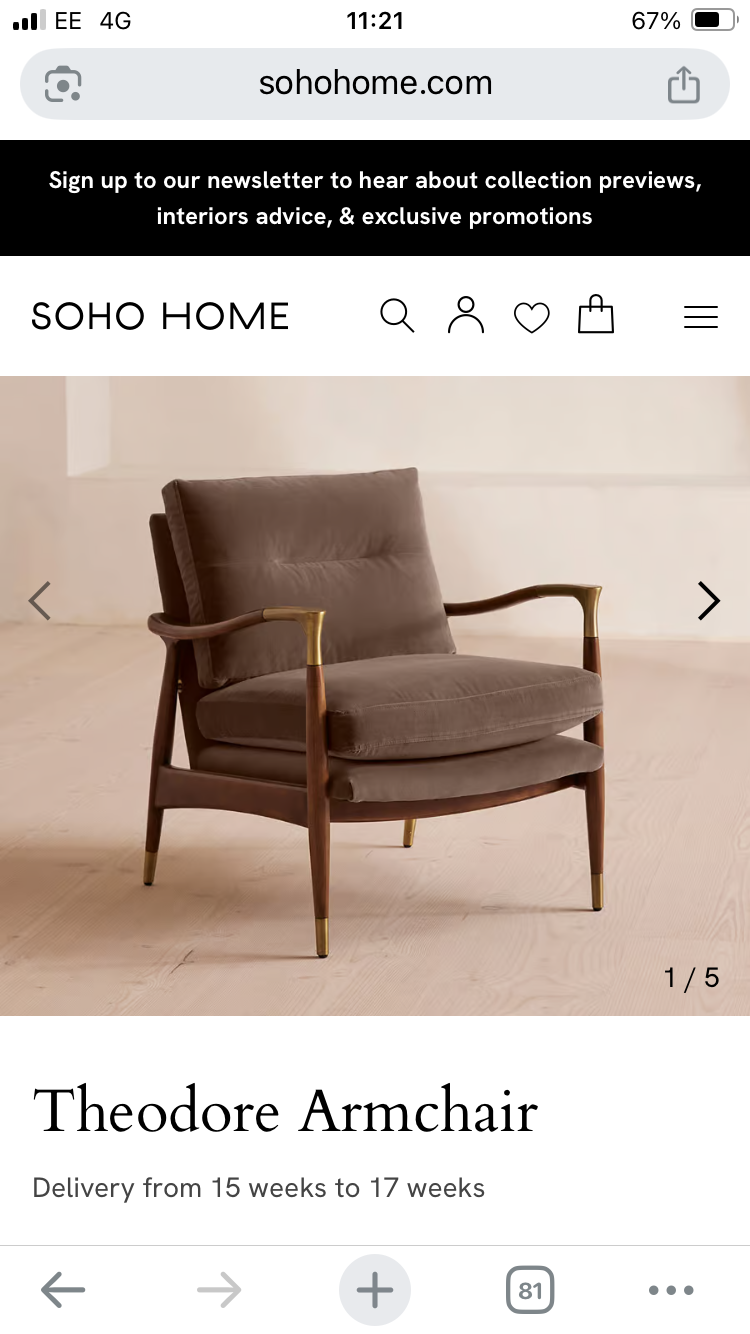Screen dimensions: 750x1334
Task: Tap the browser share icon
Action: point(684,84)
